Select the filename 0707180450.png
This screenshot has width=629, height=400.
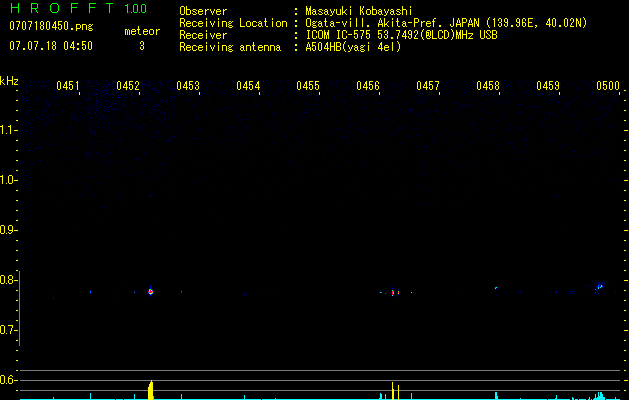[x=51, y=26]
